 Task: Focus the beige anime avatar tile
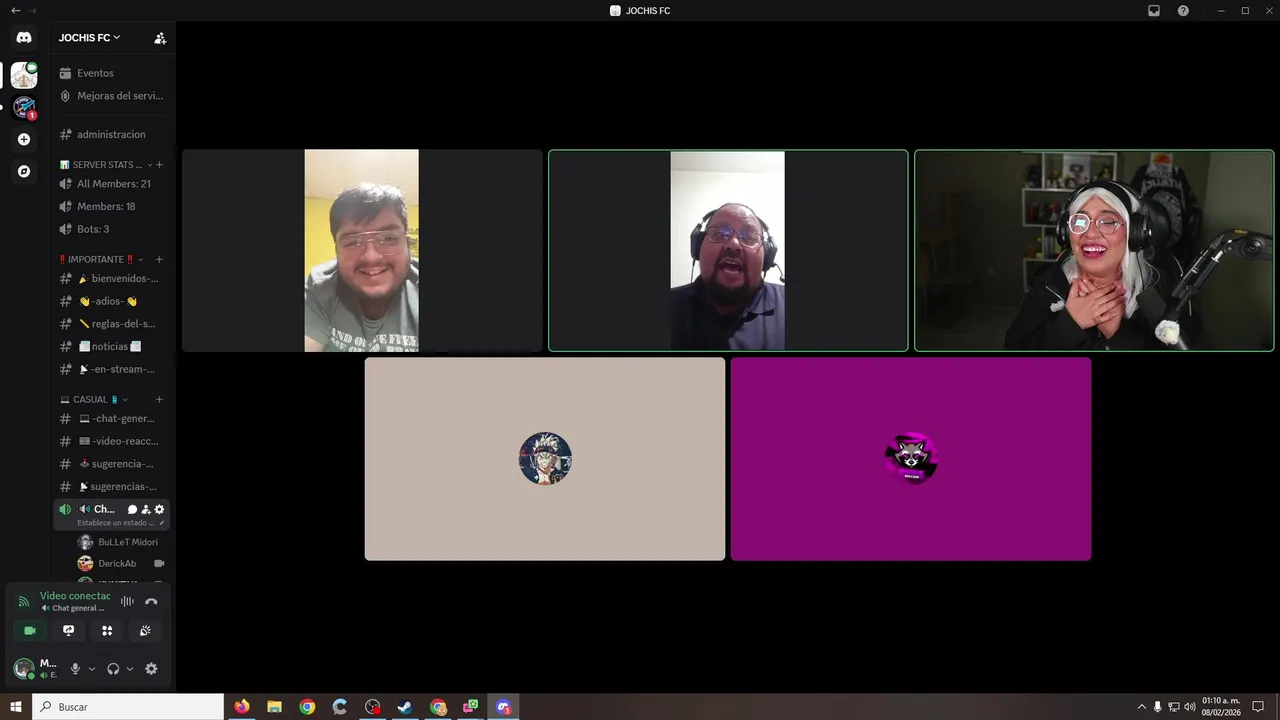point(545,459)
